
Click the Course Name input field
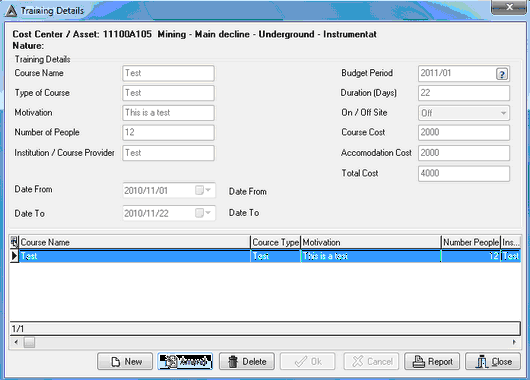168,73
